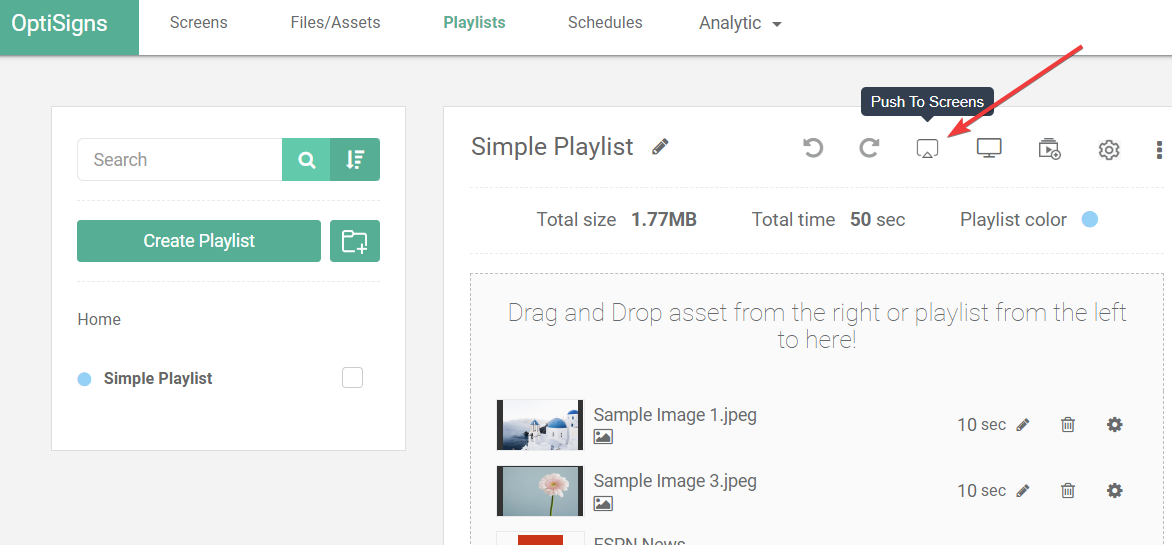Undo the last playlist change
The height and width of the screenshot is (545, 1172).
click(x=813, y=148)
